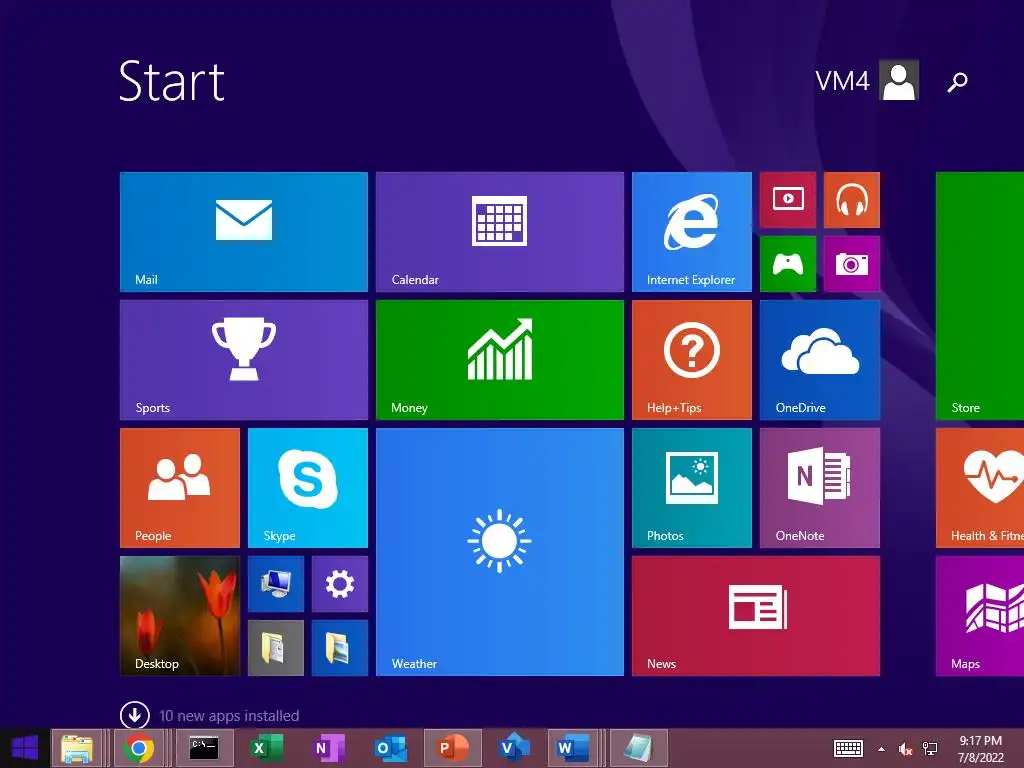This screenshot has height=768, width=1024.
Task: Launch OneNote from the taskbar
Action: [329, 748]
